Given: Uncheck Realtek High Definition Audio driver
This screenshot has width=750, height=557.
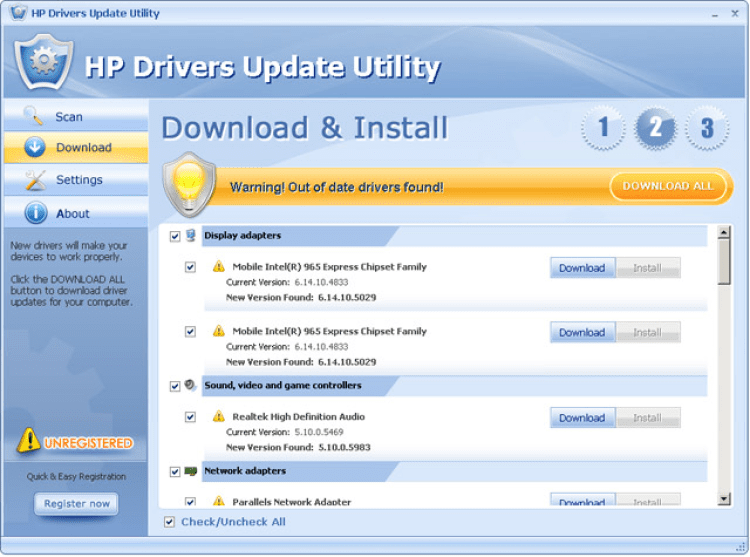Looking at the screenshot, I should (190, 417).
